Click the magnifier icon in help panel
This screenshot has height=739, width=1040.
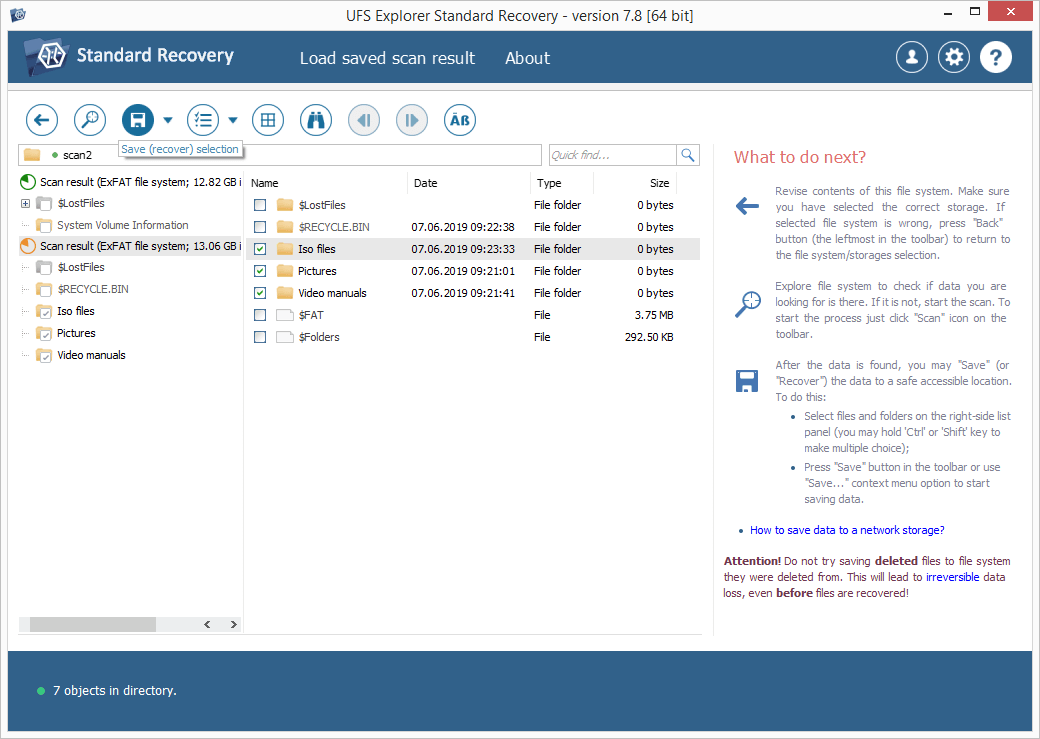click(x=748, y=304)
